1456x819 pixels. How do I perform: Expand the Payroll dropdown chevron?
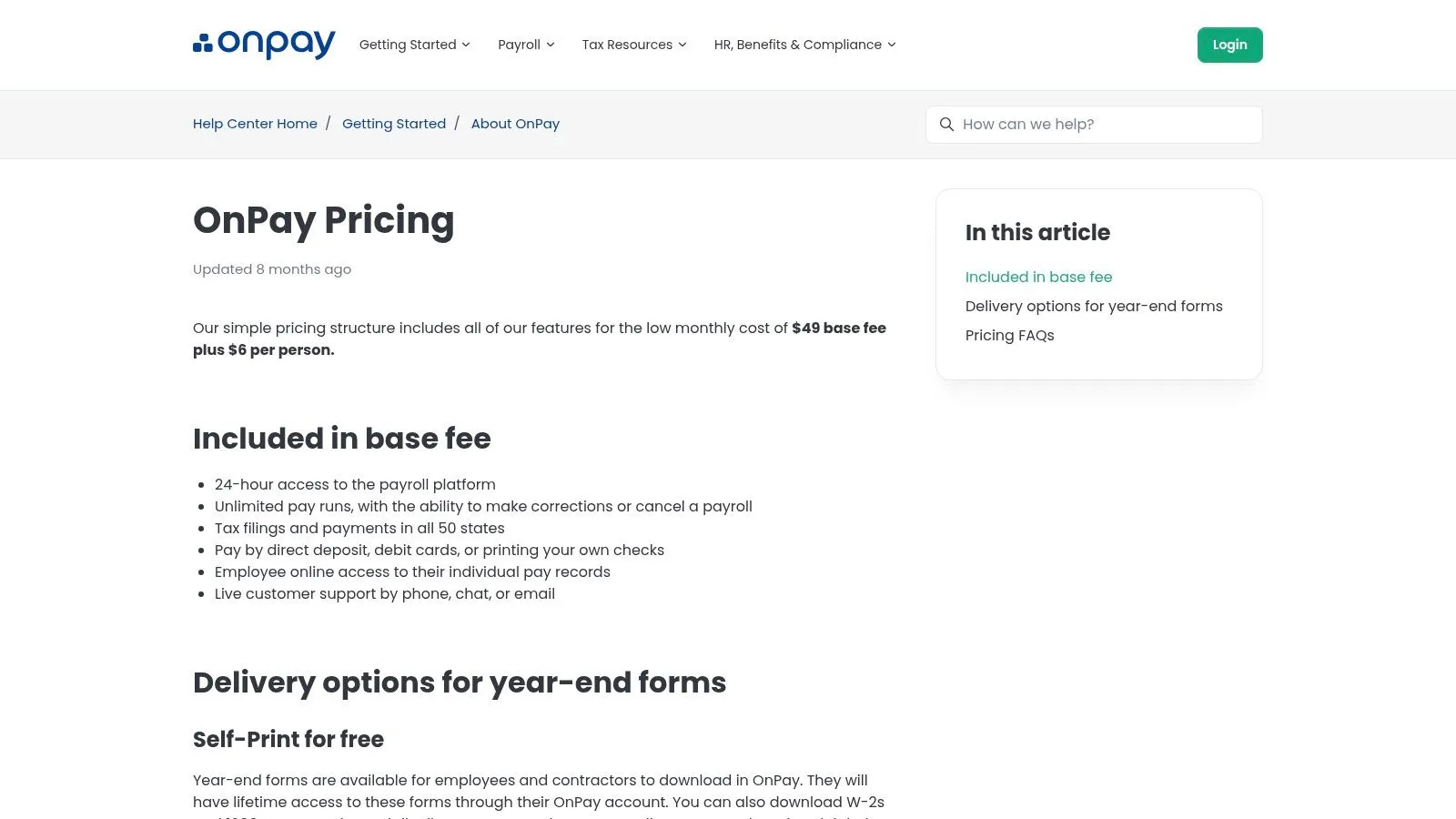[x=551, y=45]
